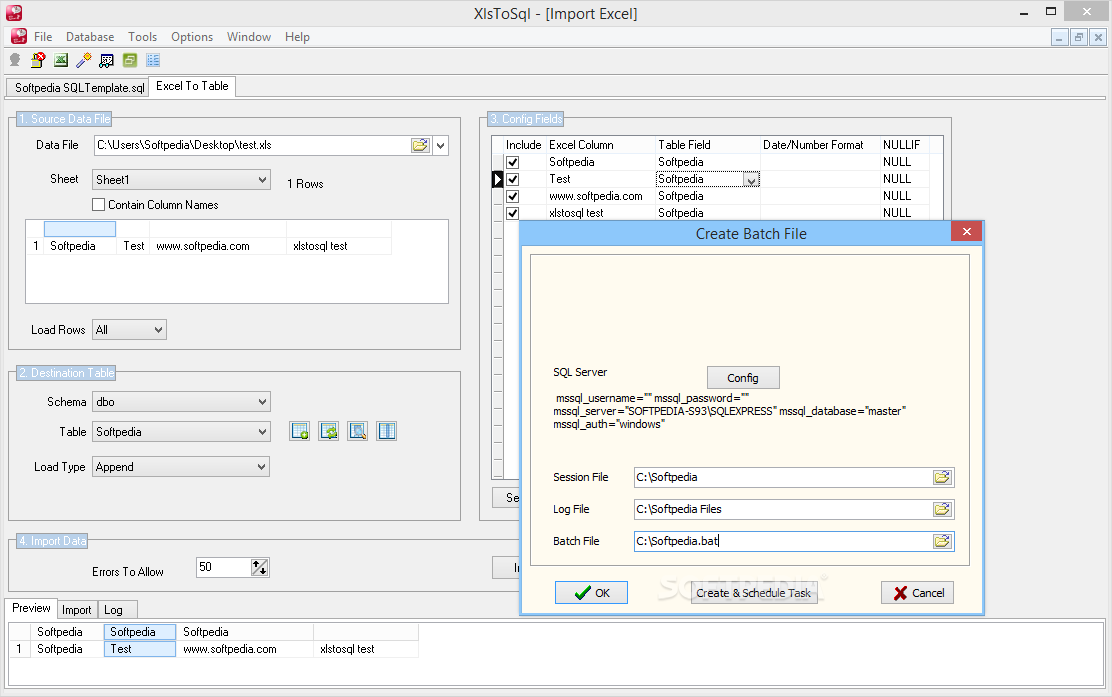Click the Data File path field
Image resolution: width=1112 pixels, height=697 pixels.
point(252,145)
